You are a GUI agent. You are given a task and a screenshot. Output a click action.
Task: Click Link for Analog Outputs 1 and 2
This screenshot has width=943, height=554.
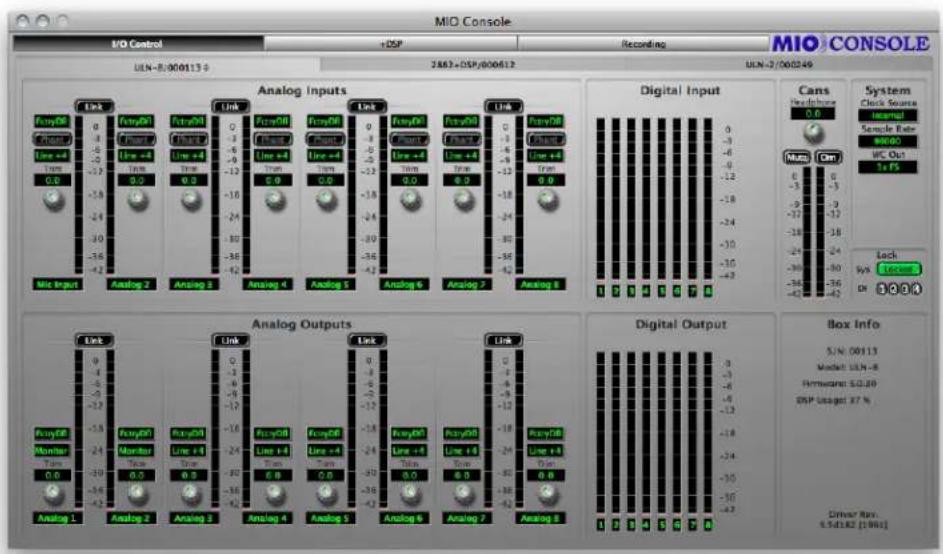coord(94,340)
